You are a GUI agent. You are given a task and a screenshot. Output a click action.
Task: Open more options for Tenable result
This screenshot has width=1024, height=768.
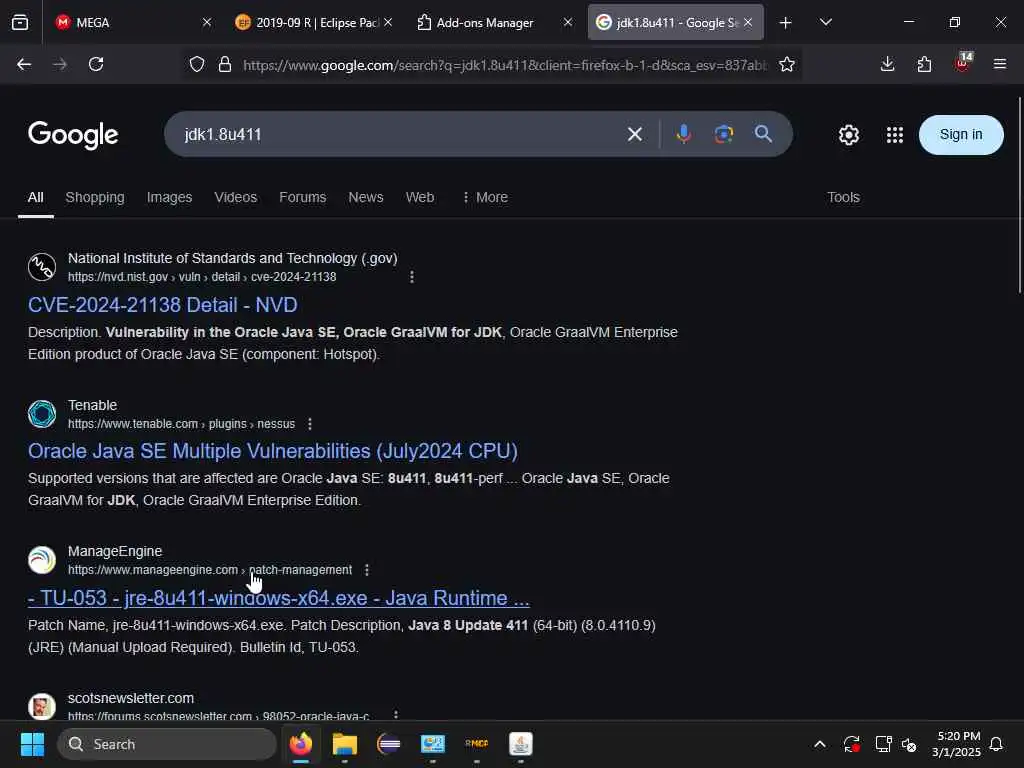tap(310, 424)
